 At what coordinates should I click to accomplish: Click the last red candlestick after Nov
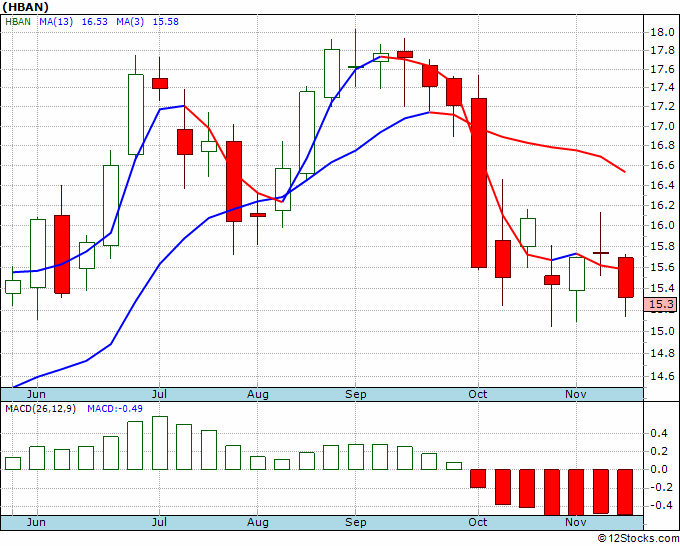626,277
